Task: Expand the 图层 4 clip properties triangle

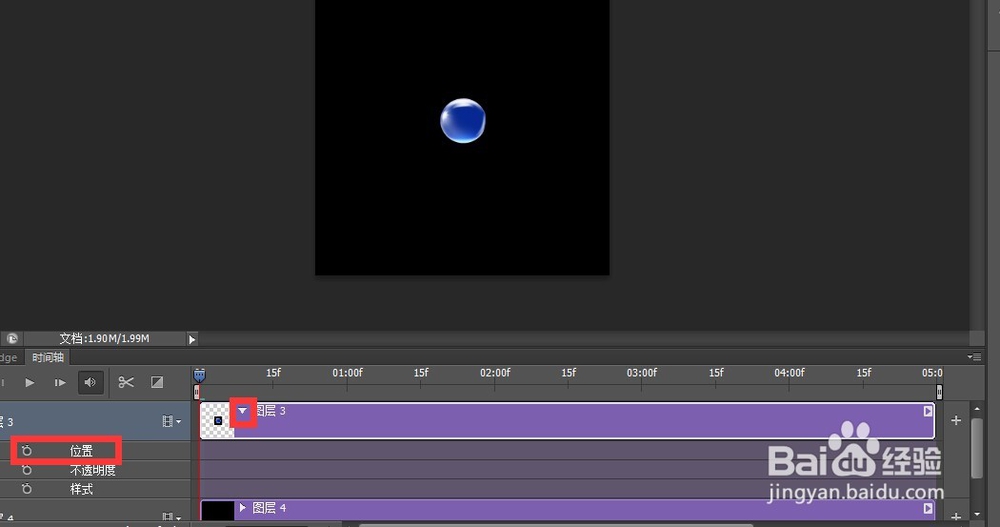Action: point(242,508)
